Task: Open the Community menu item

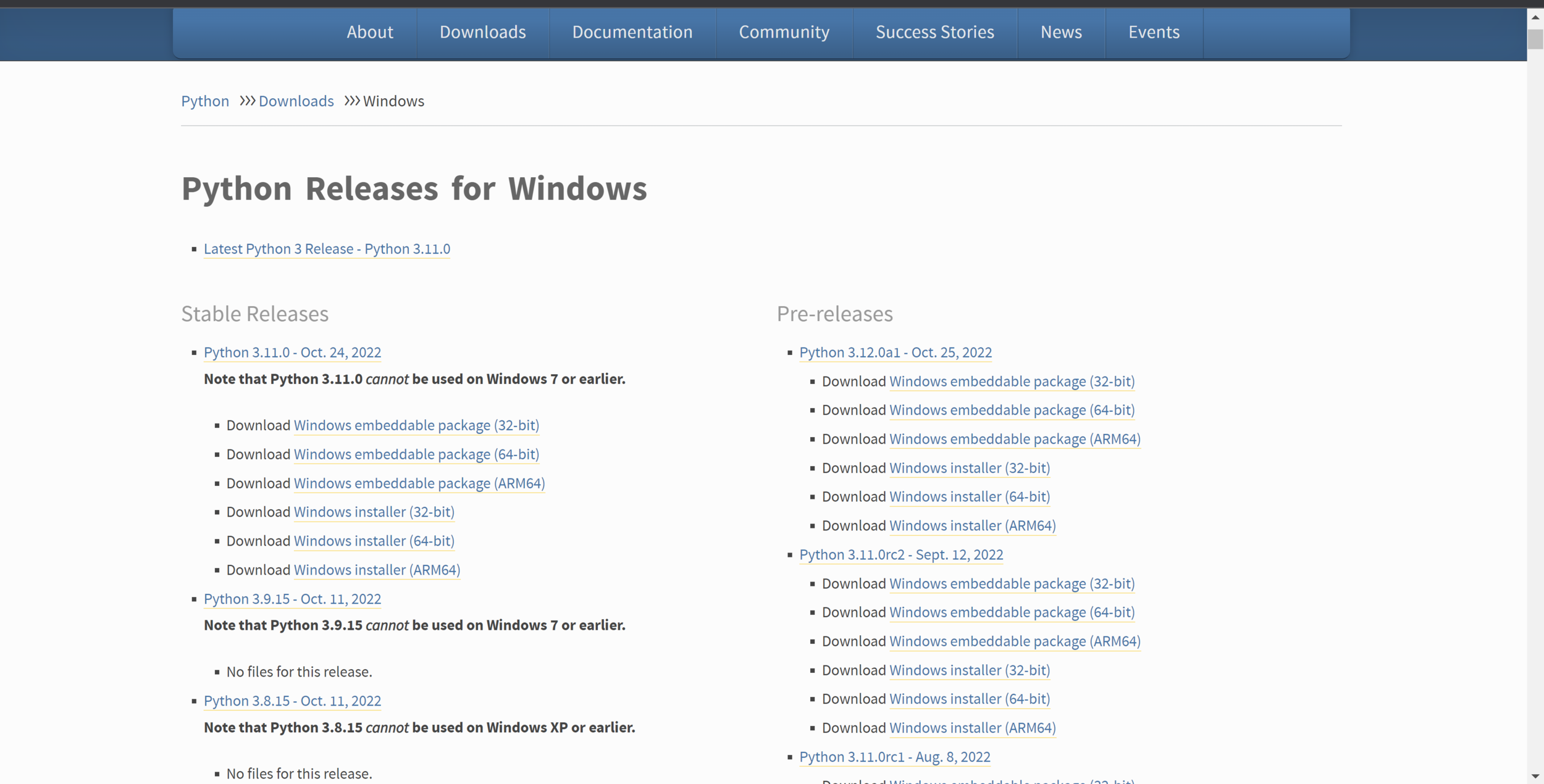Action: pyautogui.click(x=784, y=32)
